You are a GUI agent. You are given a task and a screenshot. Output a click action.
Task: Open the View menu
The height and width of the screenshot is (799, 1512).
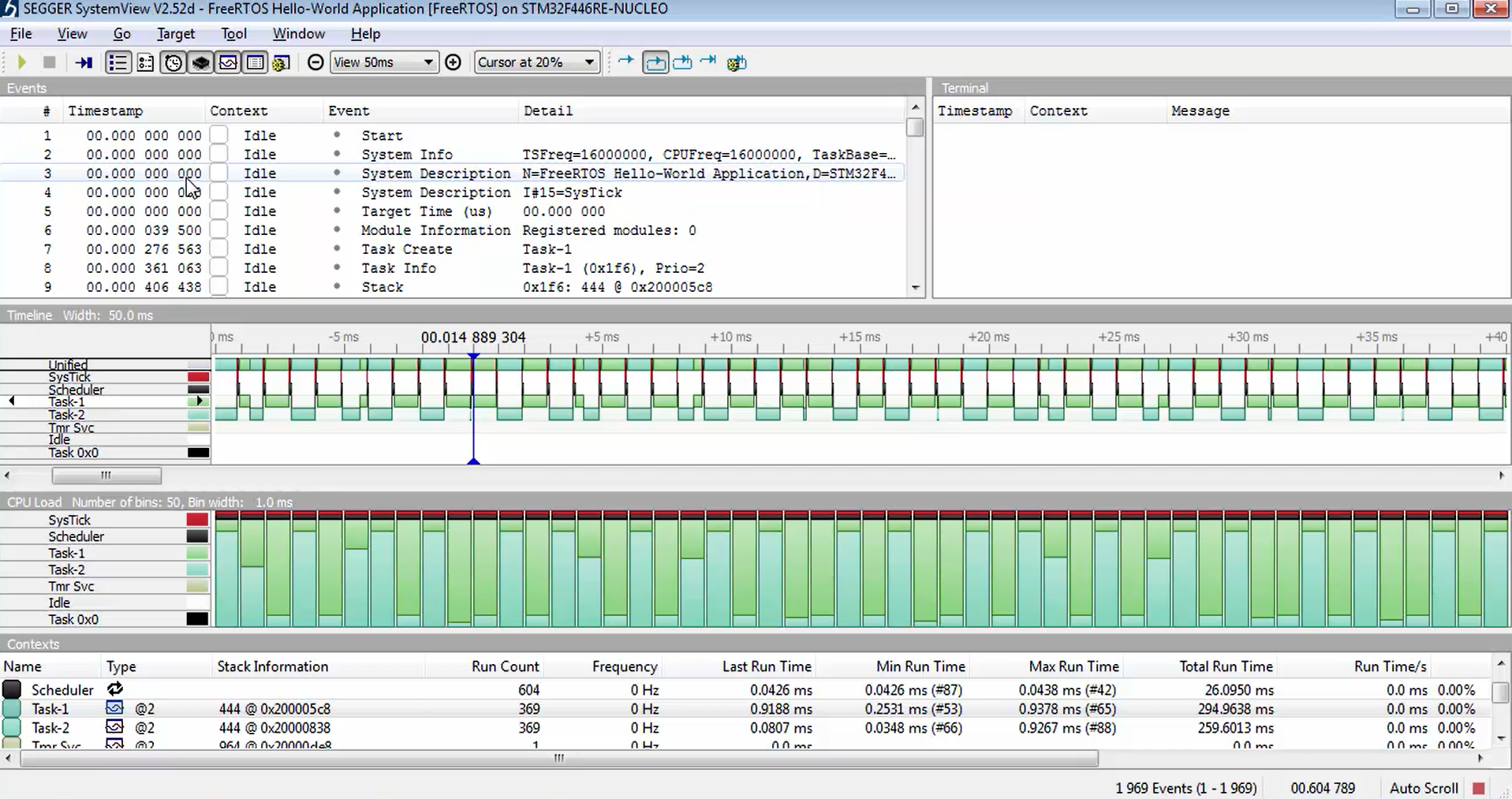(72, 34)
